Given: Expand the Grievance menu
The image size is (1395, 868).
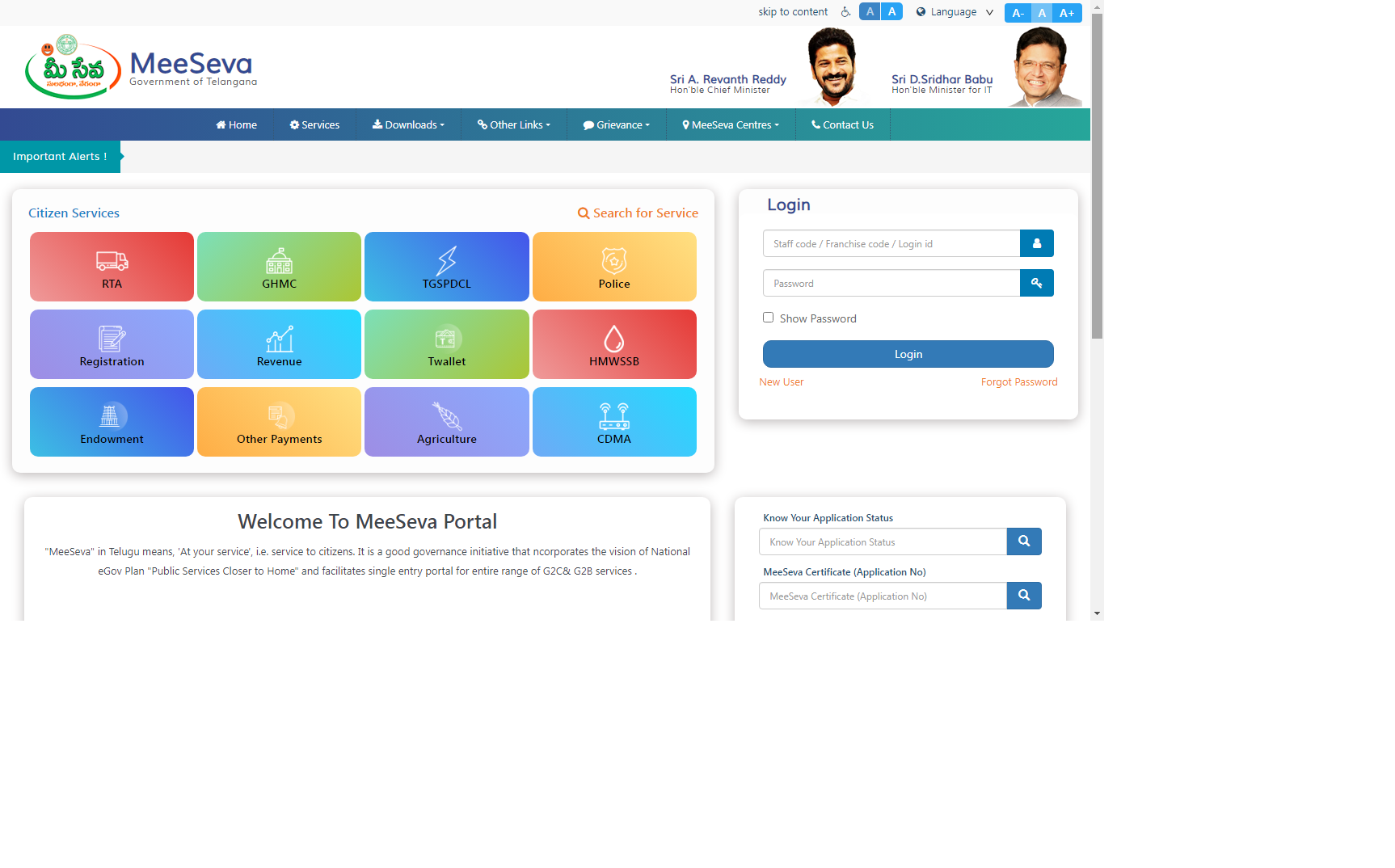Looking at the screenshot, I should (x=617, y=124).
